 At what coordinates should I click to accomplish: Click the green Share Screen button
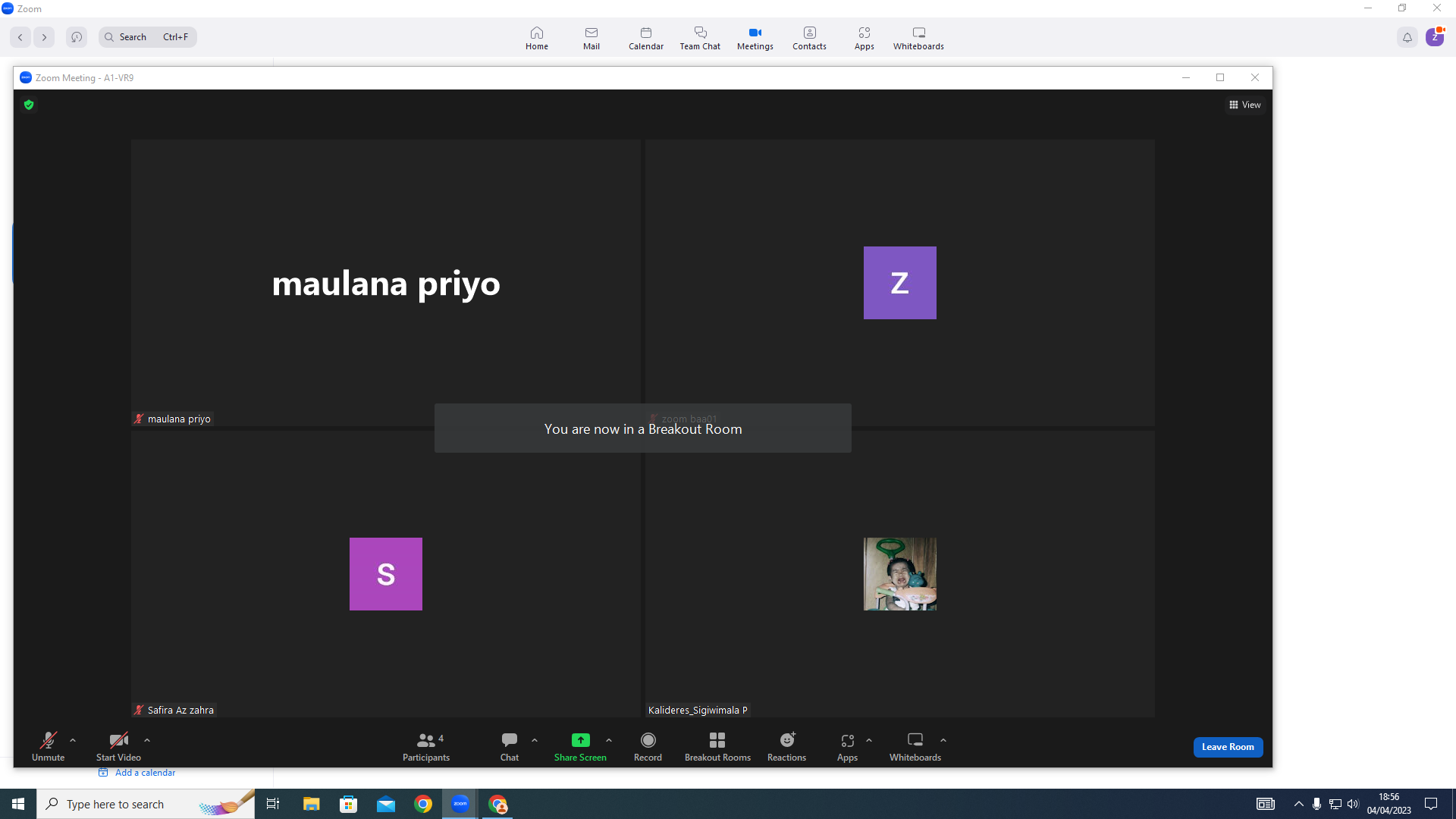tap(580, 746)
